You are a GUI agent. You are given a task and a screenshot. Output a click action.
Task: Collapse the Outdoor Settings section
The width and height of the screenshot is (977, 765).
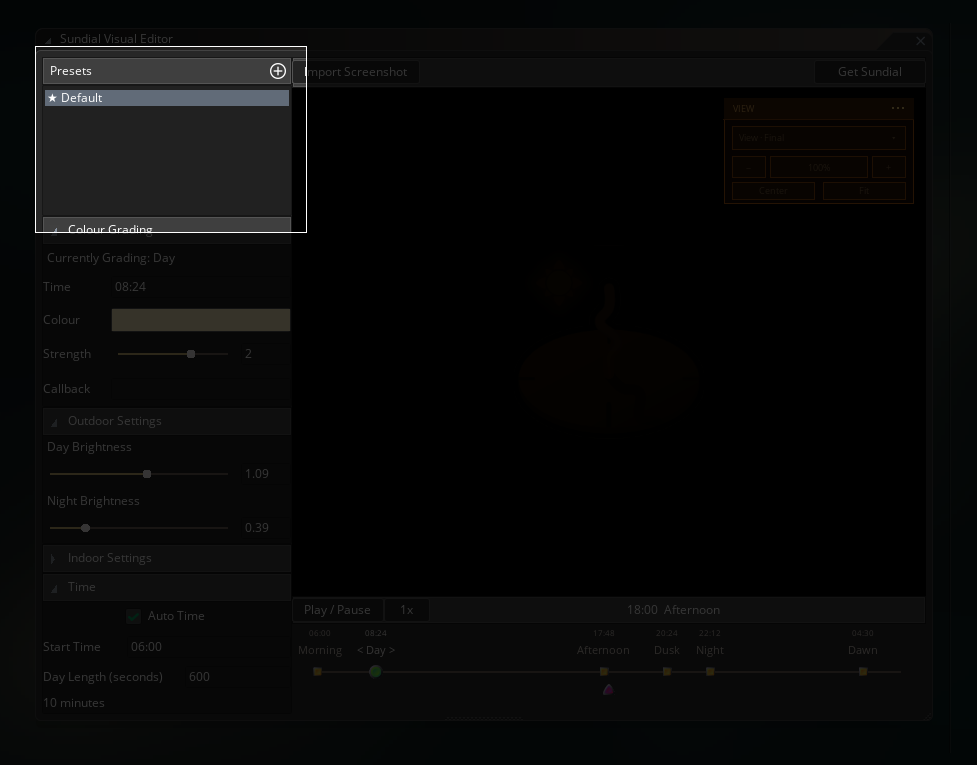click(x=55, y=422)
